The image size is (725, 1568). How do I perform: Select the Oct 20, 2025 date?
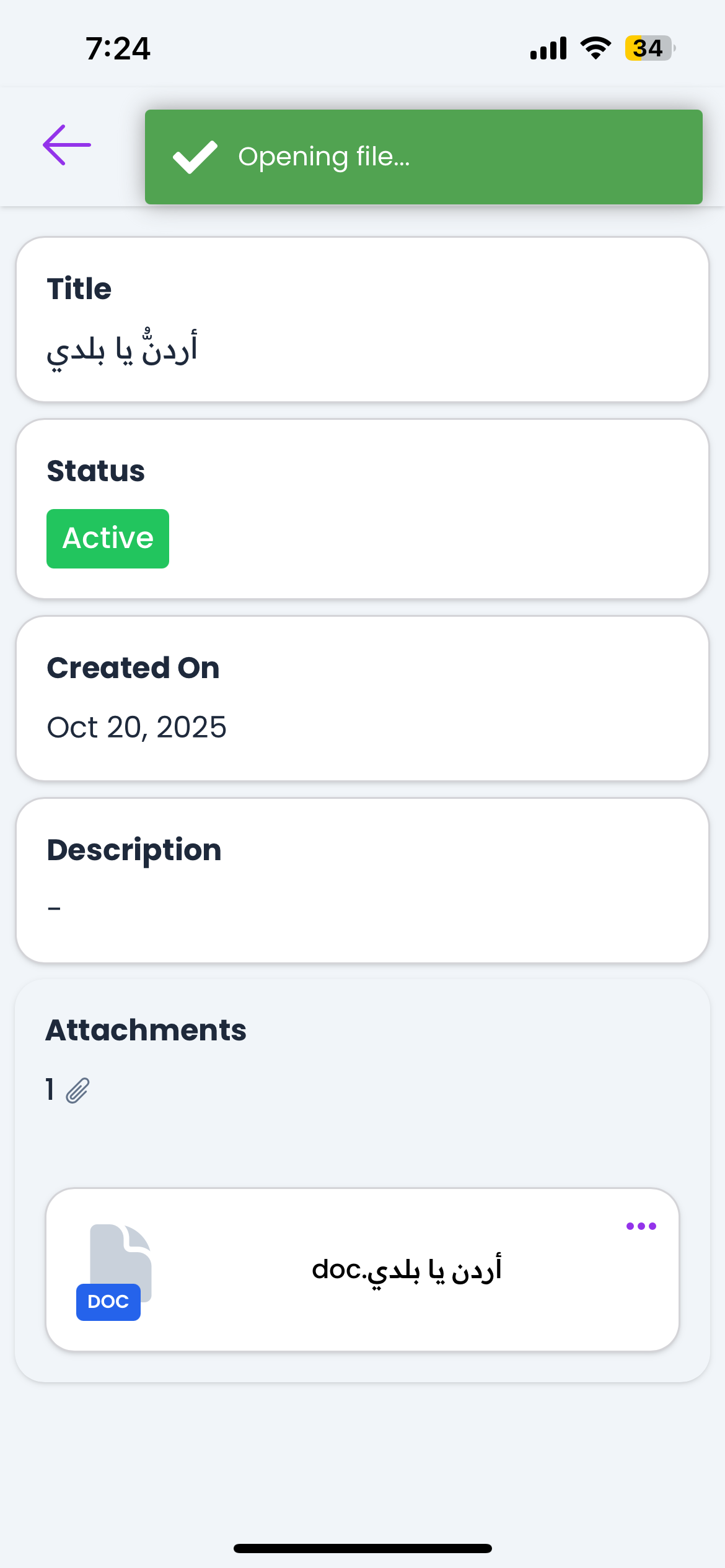137,727
